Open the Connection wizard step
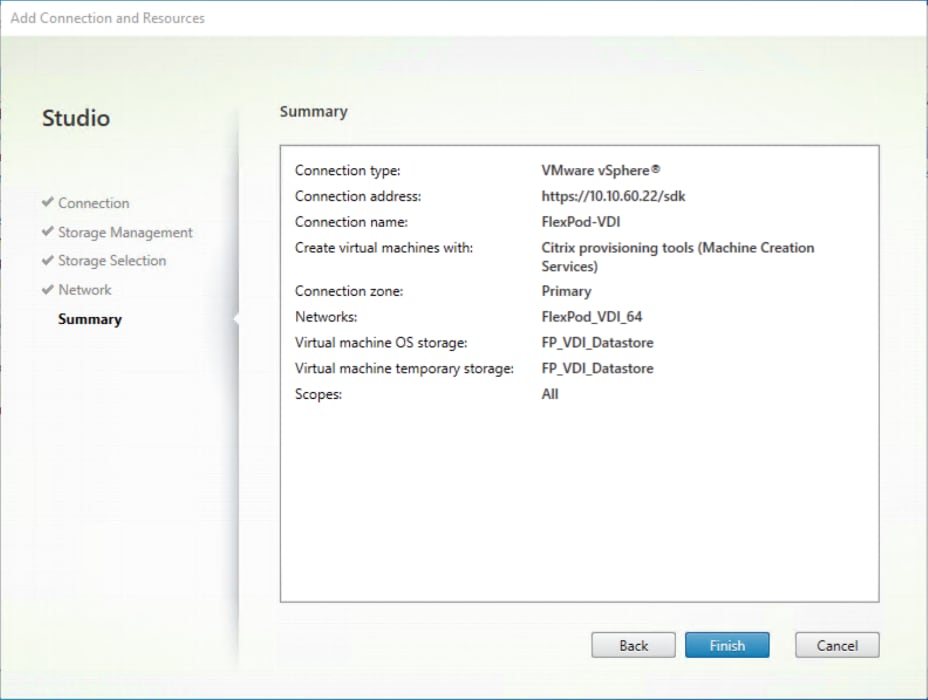 [x=94, y=203]
